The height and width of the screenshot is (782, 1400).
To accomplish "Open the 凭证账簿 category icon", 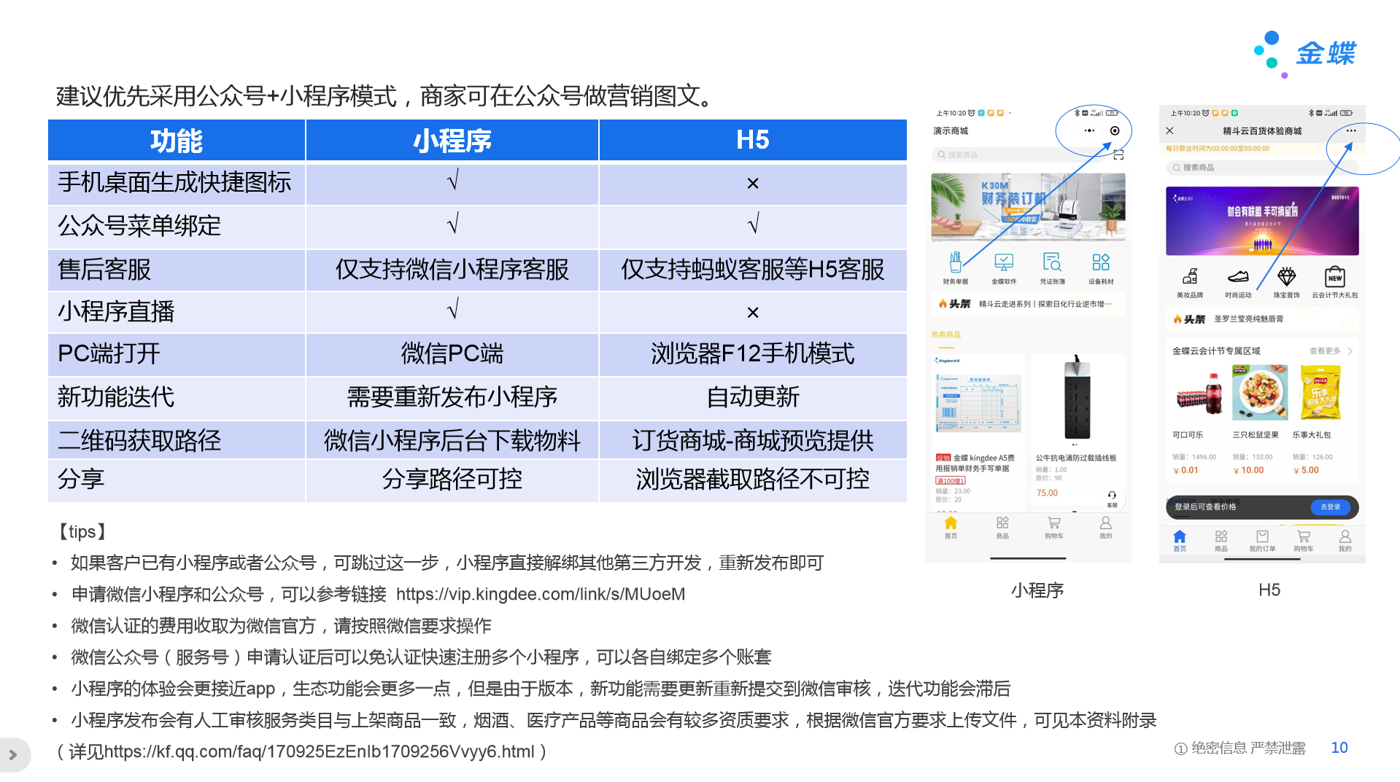I will coord(1052,267).
